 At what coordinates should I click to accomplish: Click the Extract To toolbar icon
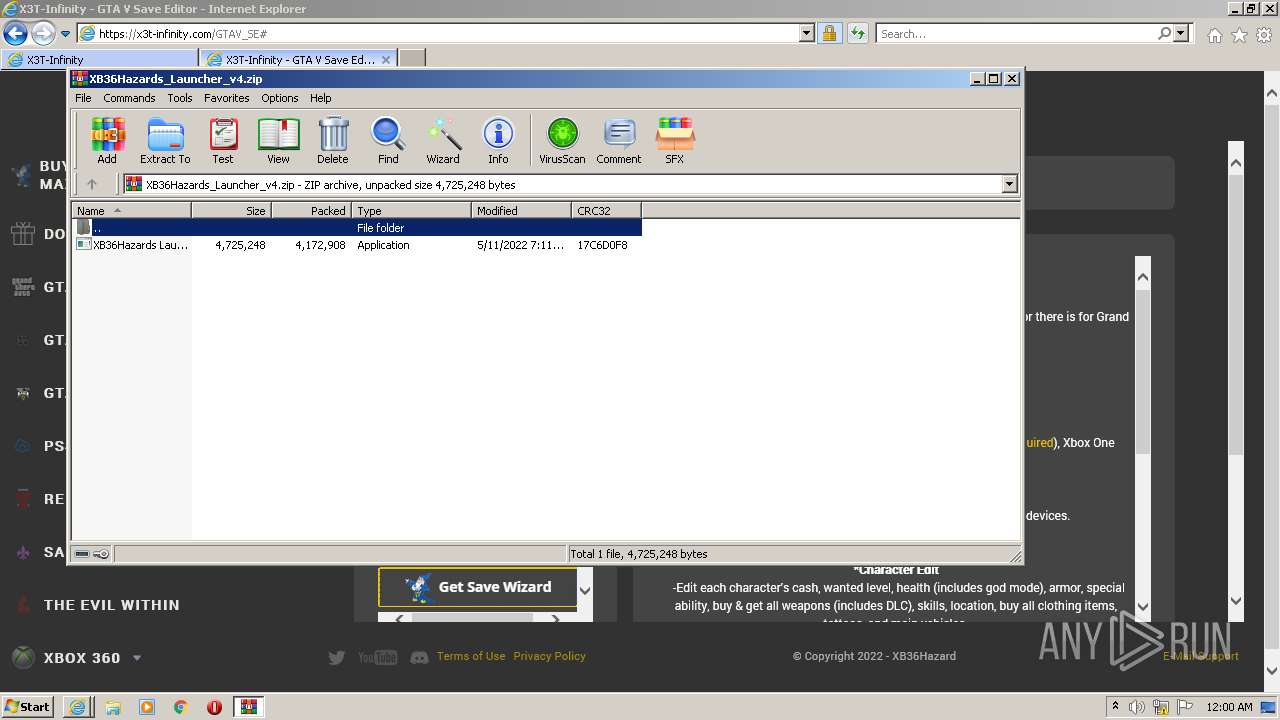(165, 140)
